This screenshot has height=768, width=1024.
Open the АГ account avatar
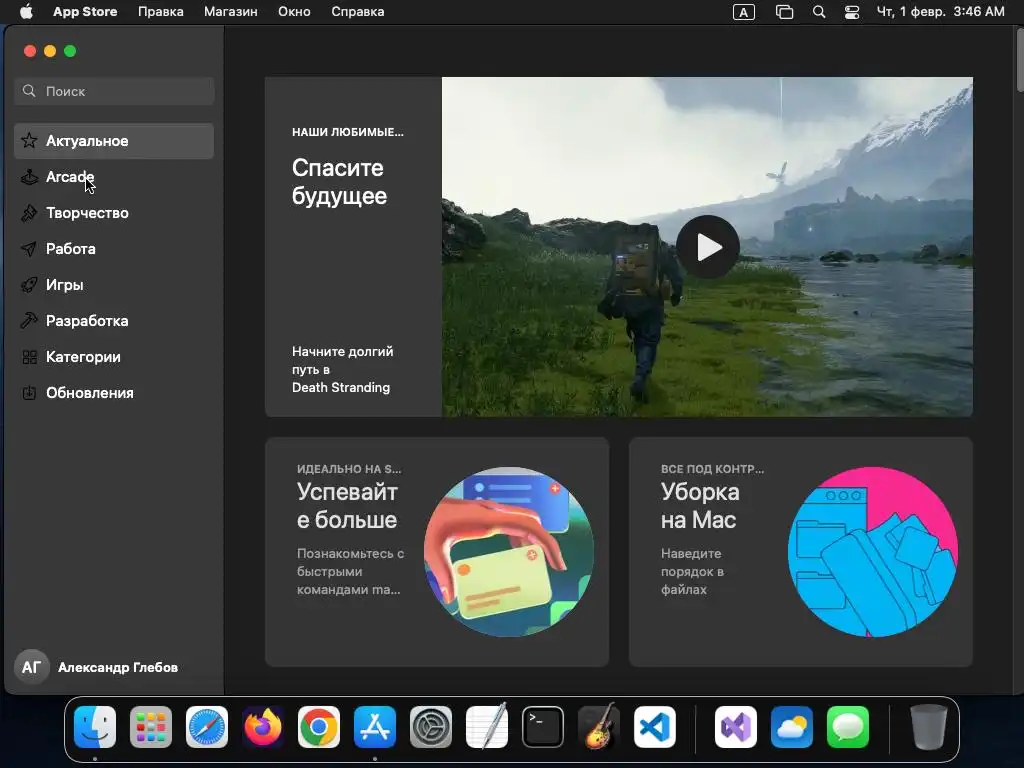pos(31,667)
